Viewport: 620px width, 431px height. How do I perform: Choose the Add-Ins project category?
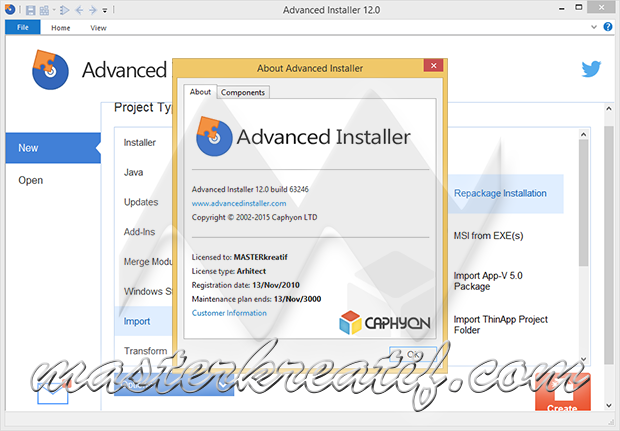139,232
